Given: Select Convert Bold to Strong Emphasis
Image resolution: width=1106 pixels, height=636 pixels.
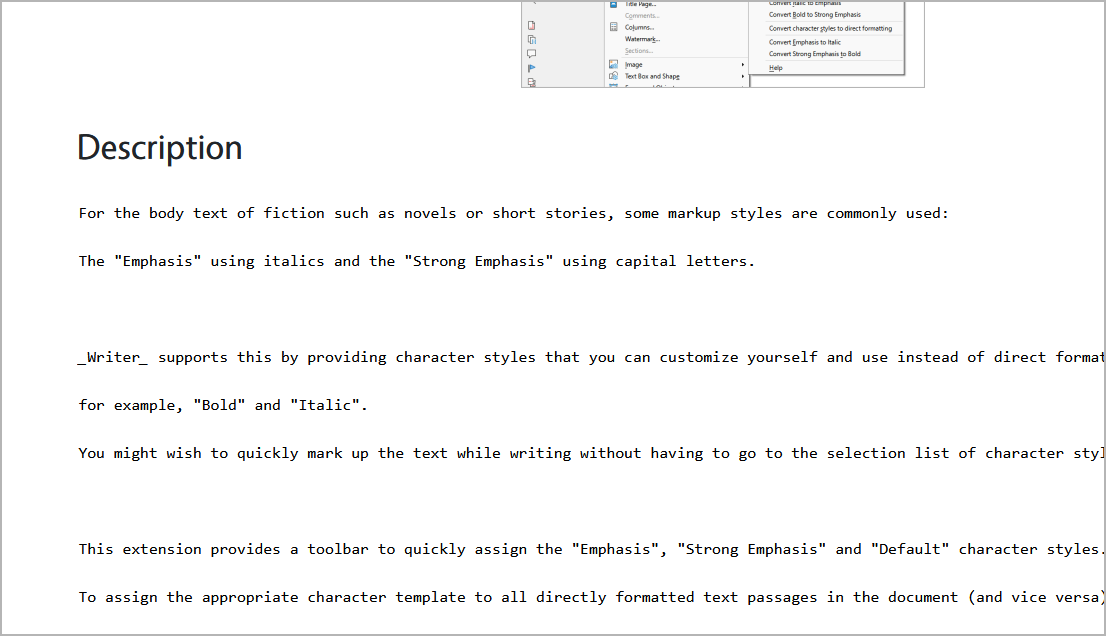Looking at the screenshot, I should (x=814, y=15).
